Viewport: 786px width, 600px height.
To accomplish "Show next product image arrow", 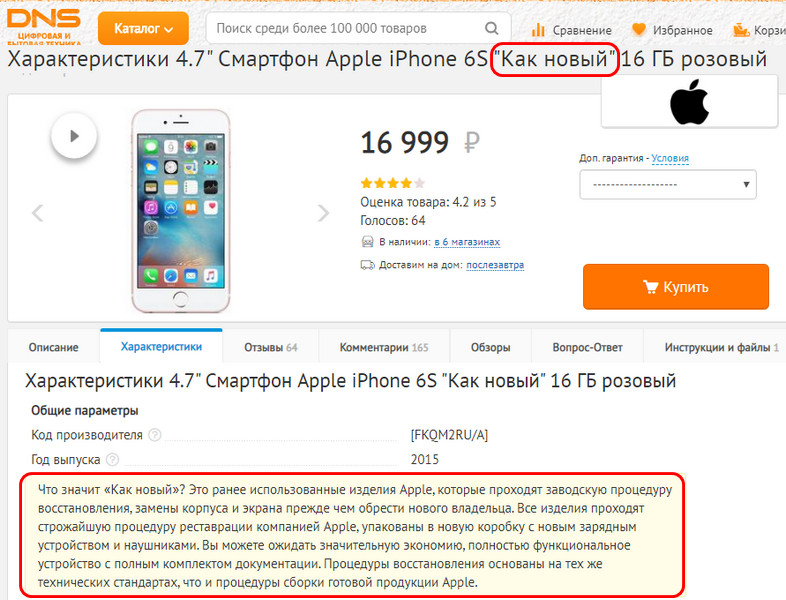I will point(324,213).
